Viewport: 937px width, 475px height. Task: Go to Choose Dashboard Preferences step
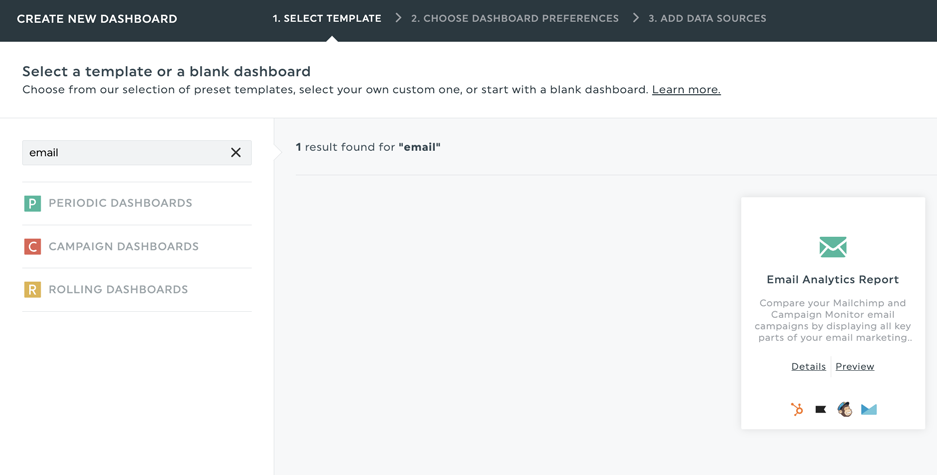point(515,19)
